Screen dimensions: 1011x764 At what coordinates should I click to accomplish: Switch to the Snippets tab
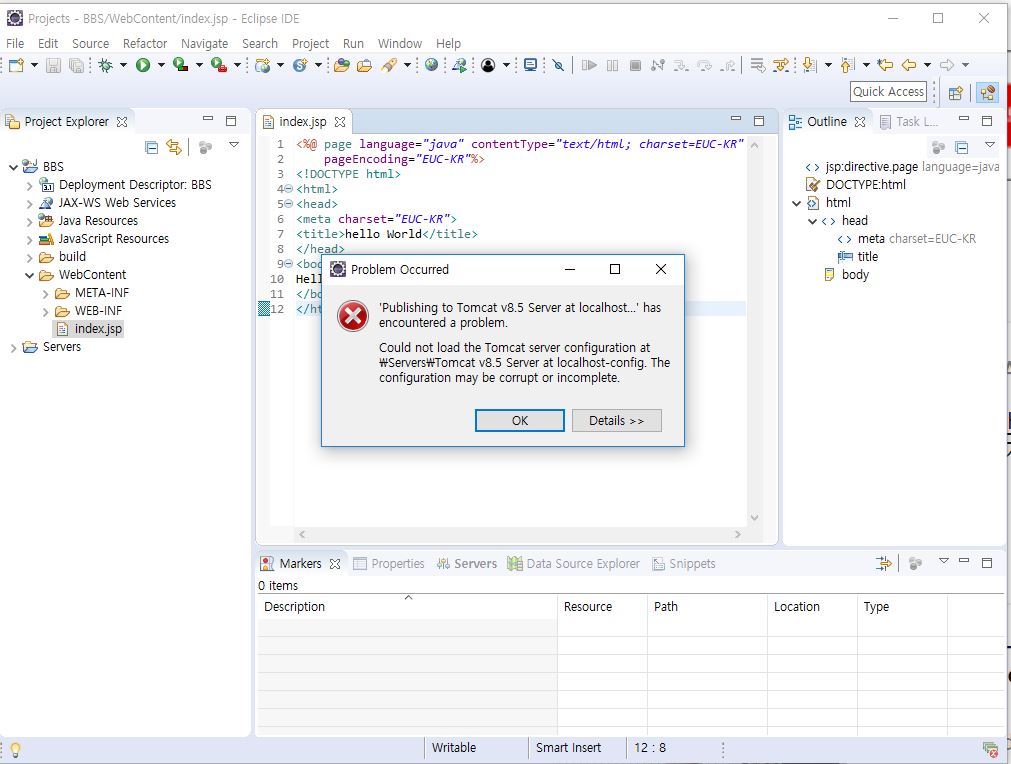[x=683, y=563]
